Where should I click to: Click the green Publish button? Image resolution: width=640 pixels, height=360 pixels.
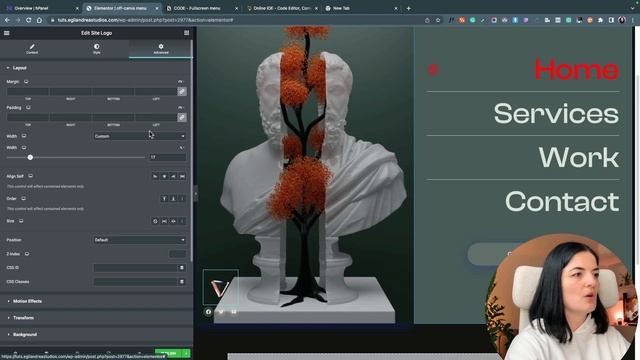point(169,353)
